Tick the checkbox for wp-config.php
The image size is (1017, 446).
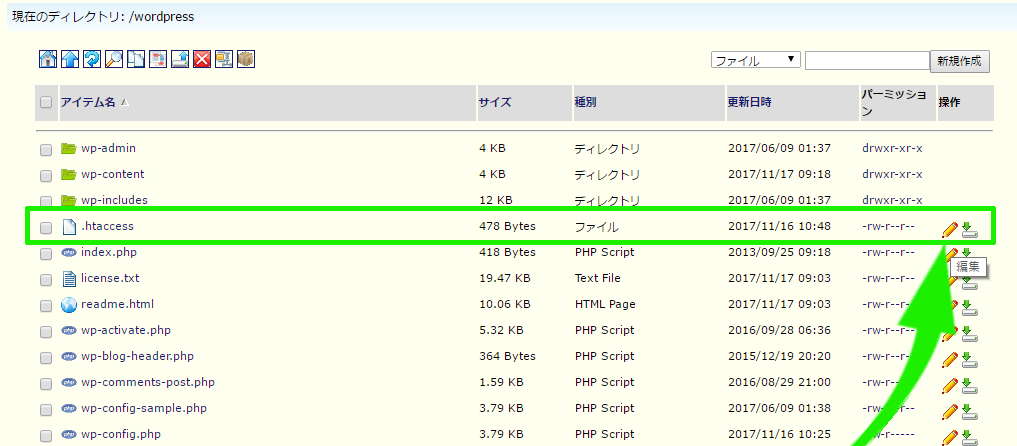(46, 436)
